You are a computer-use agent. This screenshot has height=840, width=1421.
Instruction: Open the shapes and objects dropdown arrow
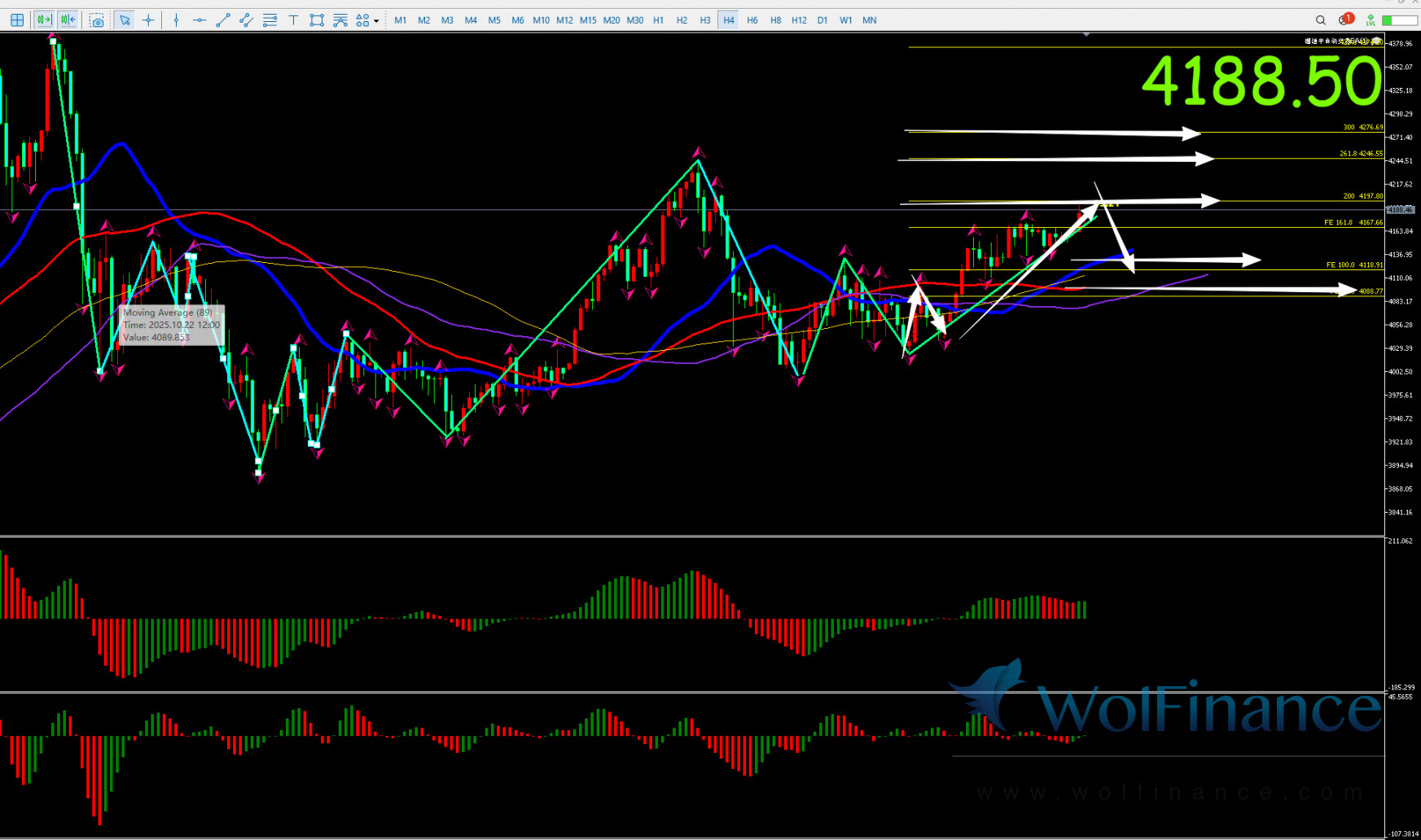click(376, 21)
